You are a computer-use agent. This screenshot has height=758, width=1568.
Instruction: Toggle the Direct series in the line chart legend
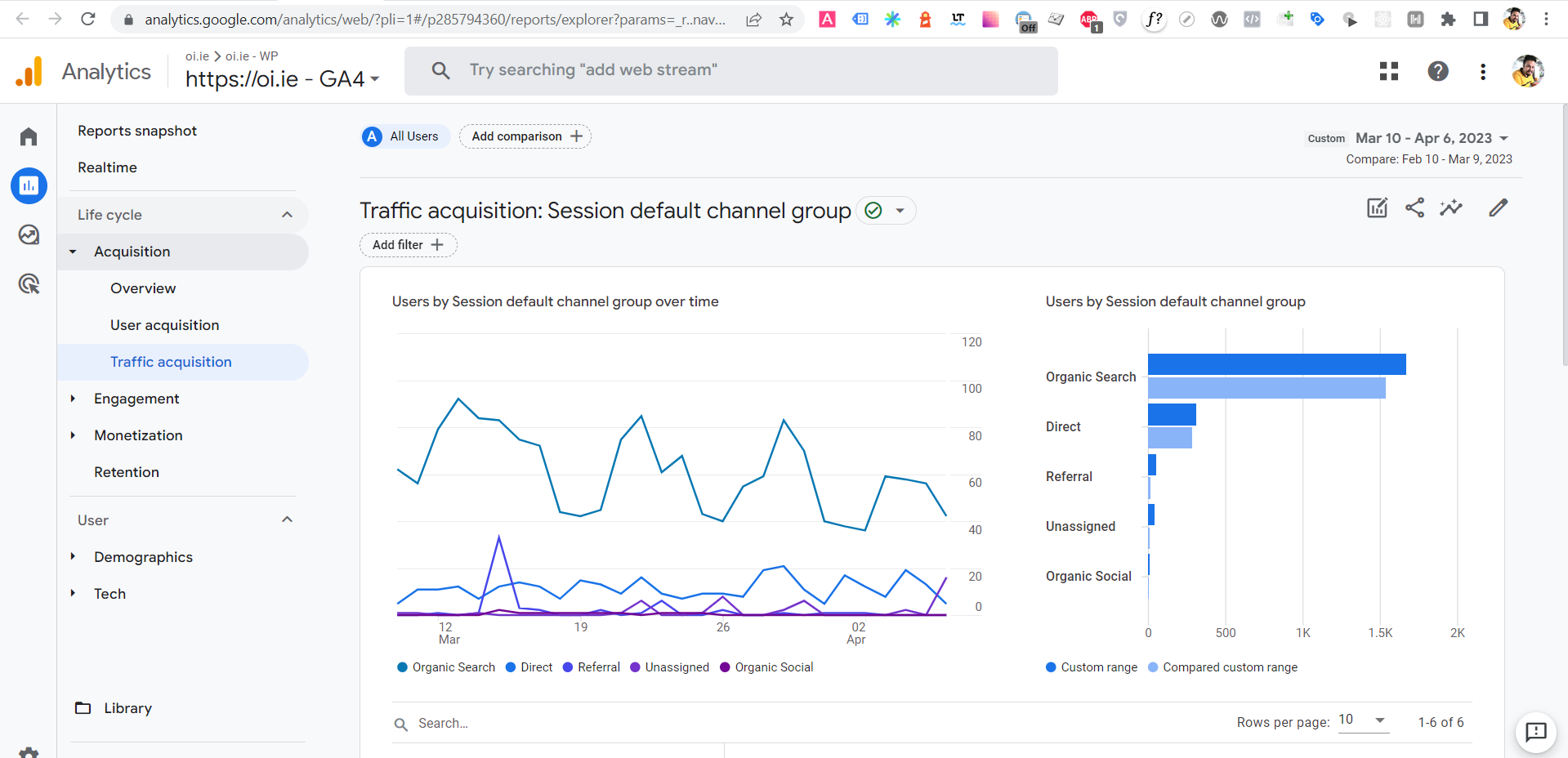click(529, 667)
